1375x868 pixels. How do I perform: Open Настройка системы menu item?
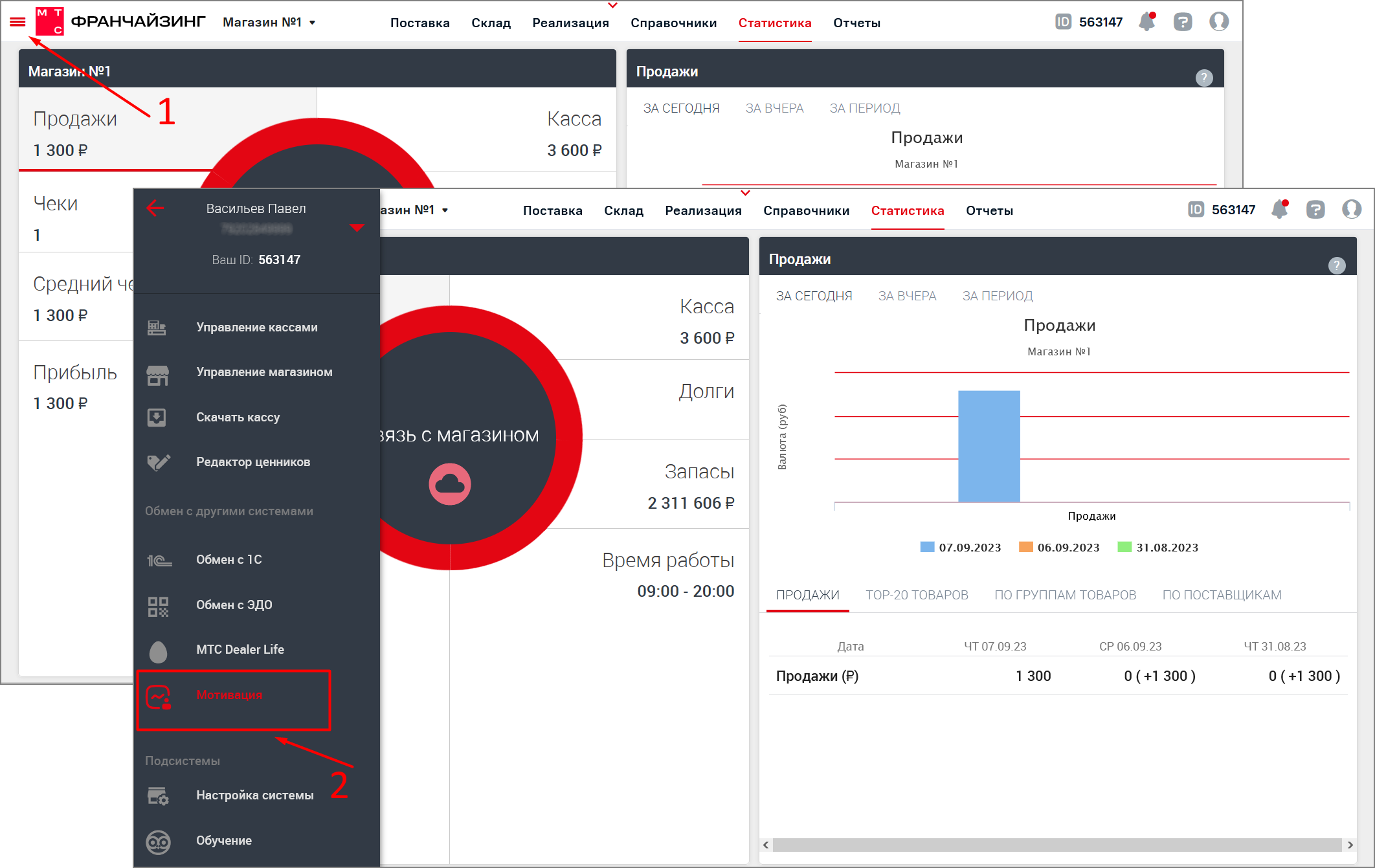coord(256,796)
